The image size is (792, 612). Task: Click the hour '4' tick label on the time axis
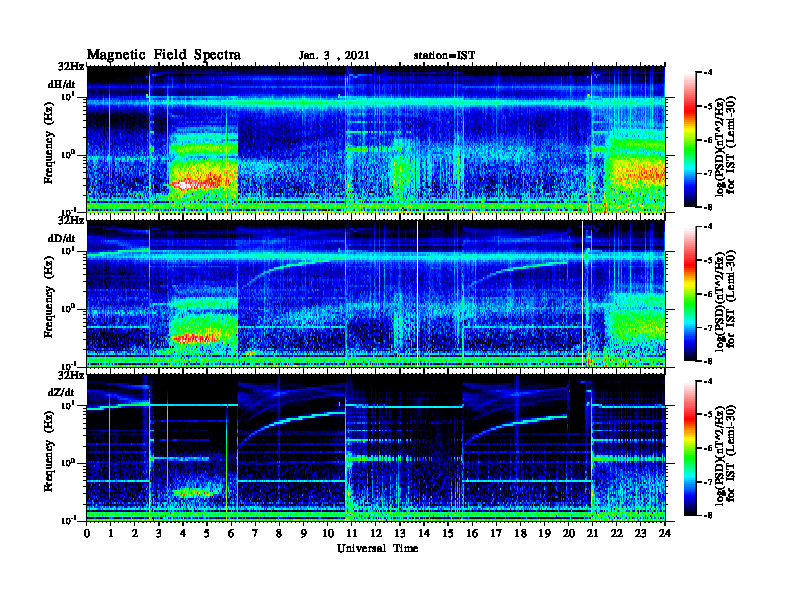(183, 534)
